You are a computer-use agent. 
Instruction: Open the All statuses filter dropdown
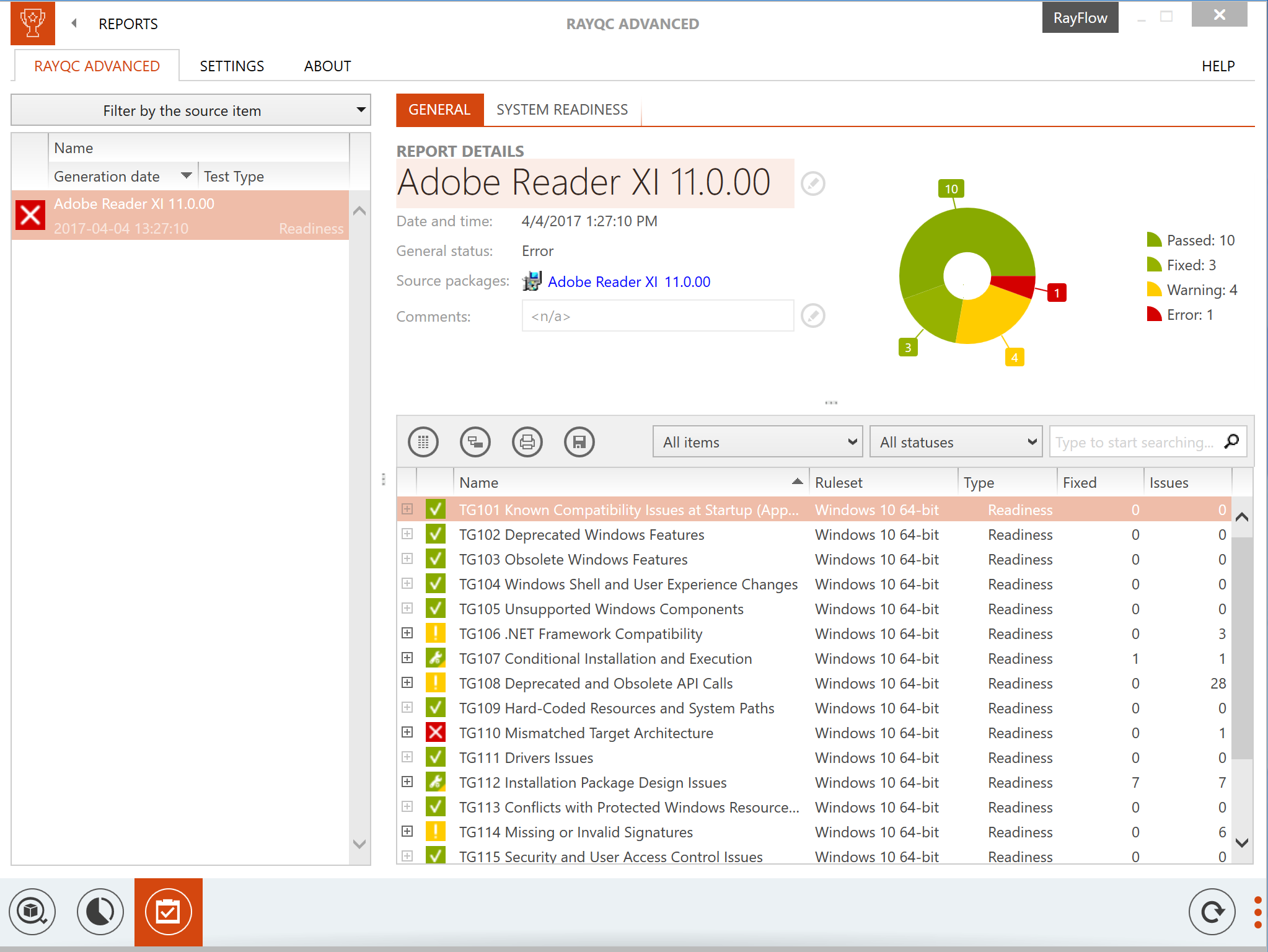point(956,442)
